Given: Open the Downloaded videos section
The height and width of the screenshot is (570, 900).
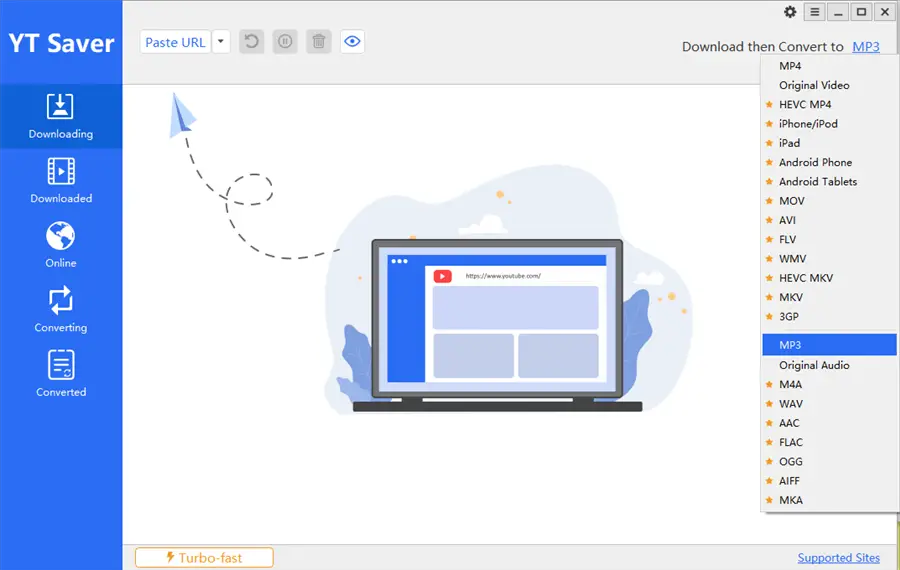Looking at the screenshot, I should (x=61, y=181).
